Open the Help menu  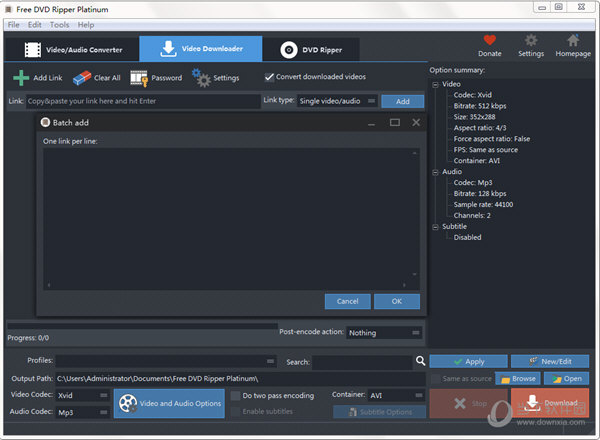tap(86, 25)
